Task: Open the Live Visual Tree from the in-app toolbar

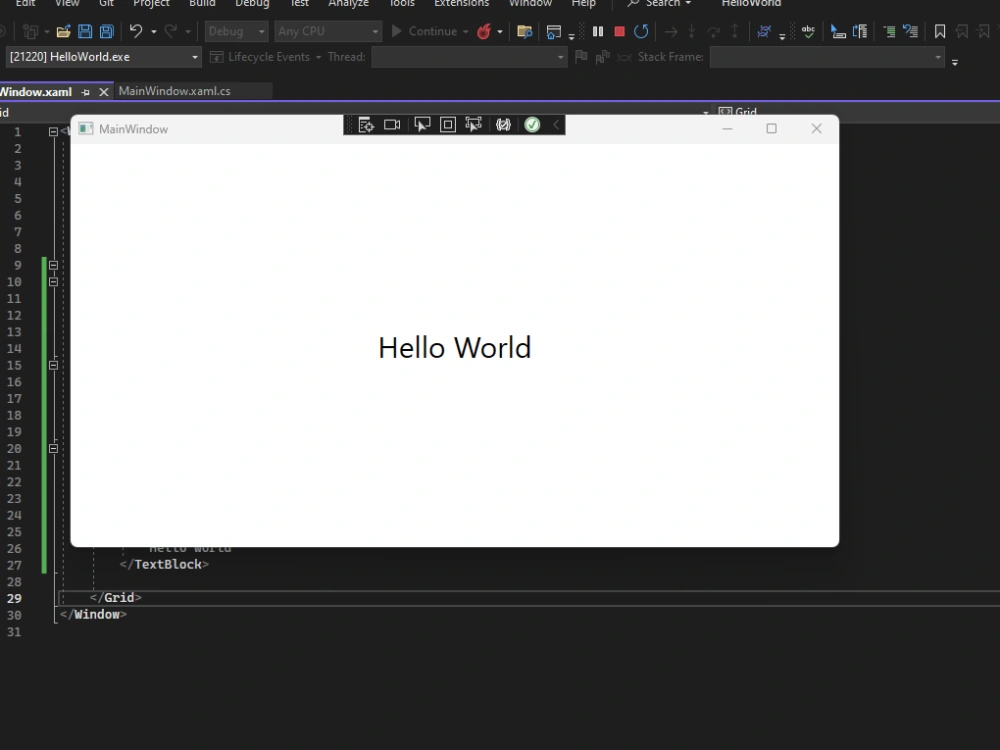Action: pos(366,124)
